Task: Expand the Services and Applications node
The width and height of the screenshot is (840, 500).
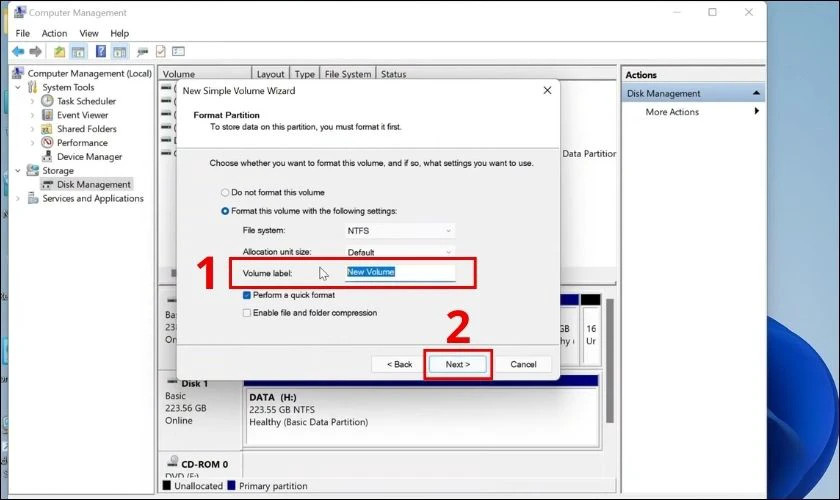Action: point(19,199)
